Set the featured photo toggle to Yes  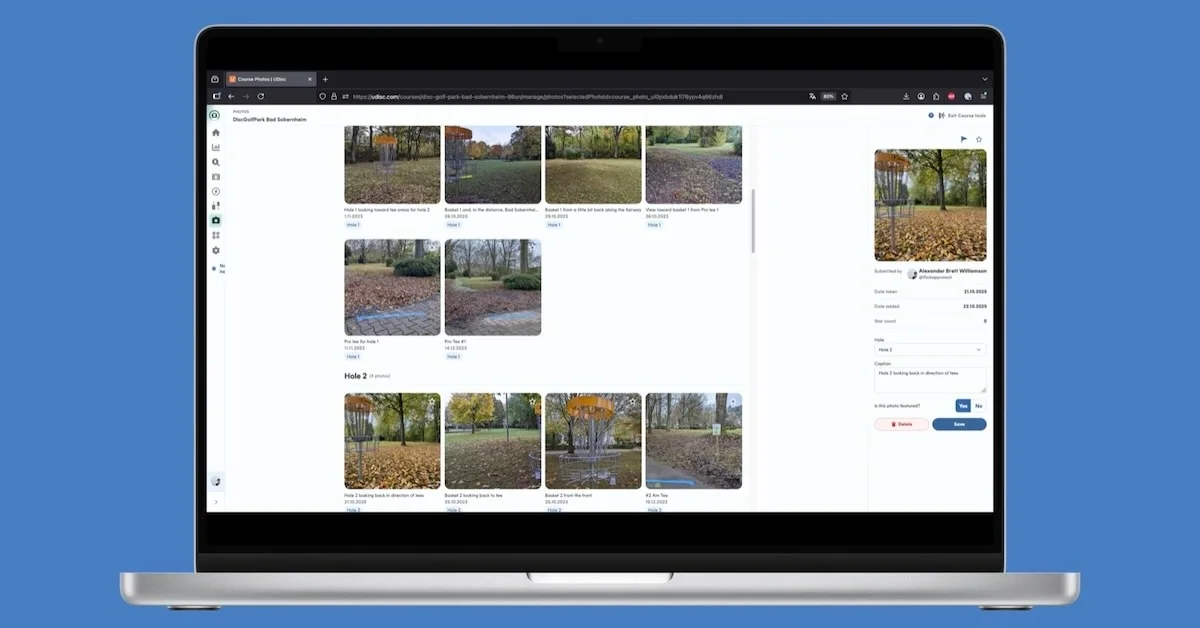[x=963, y=407]
